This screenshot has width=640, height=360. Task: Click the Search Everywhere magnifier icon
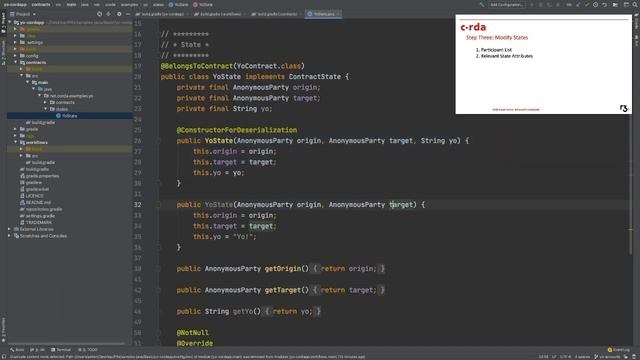[635, 4]
